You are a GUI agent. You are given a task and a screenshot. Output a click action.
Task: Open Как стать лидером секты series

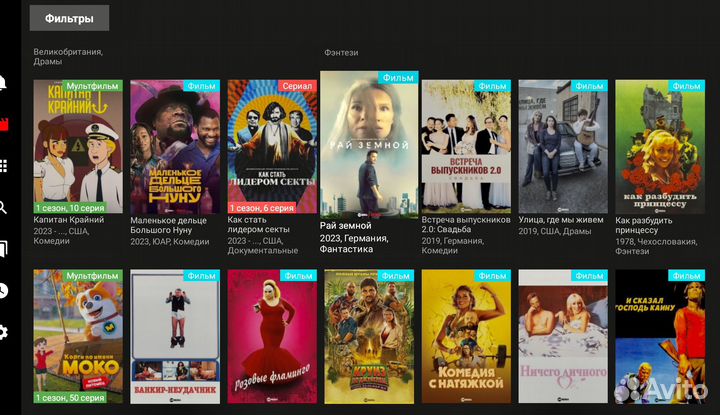coord(272,147)
